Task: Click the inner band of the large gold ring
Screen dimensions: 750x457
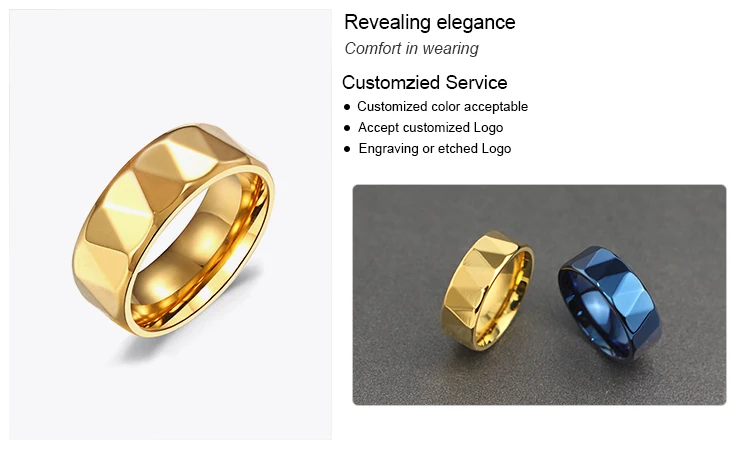Action: click(201, 254)
